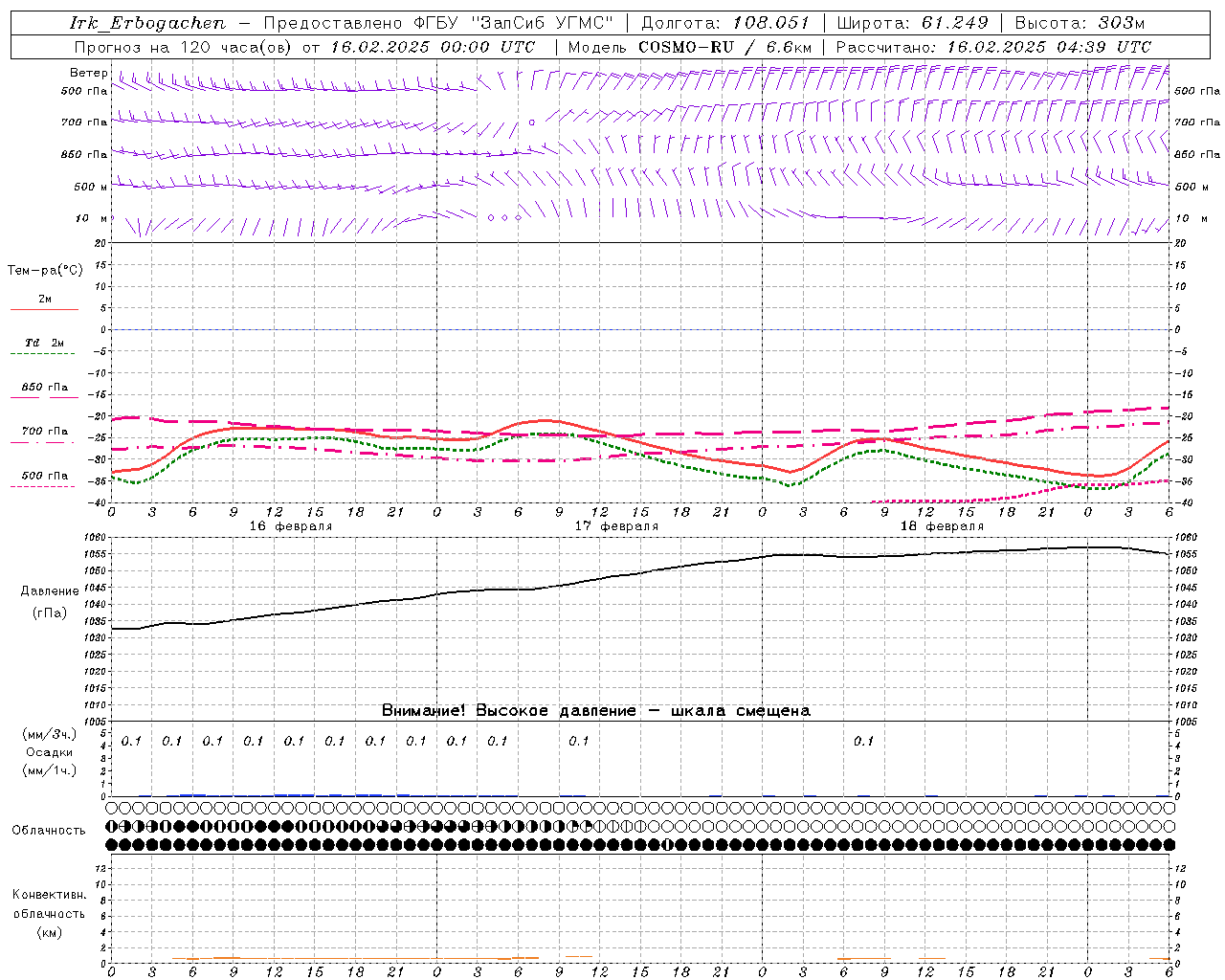This screenshot has width=1225, height=980.
Task: Click the 0.1 precipitation value on 18 февраля
Action: tap(863, 741)
